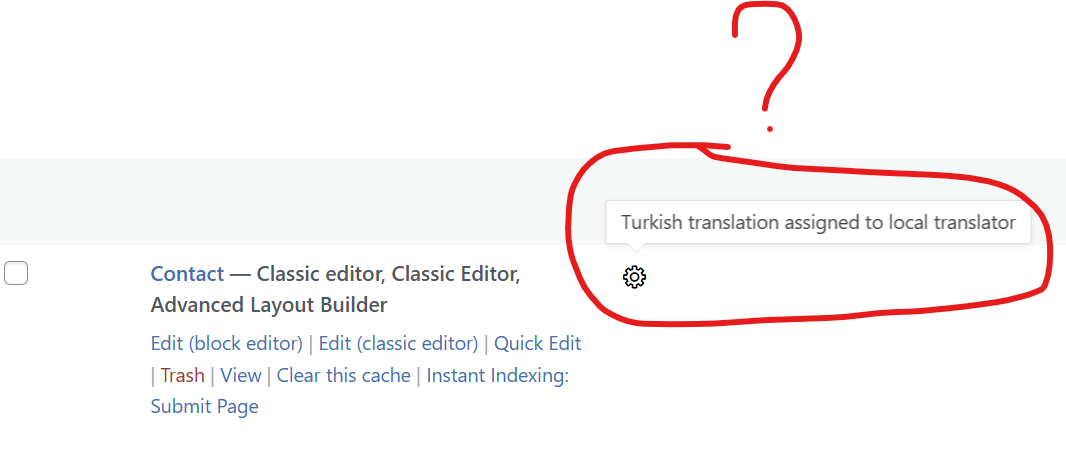1066x468 pixels.
Task: Click Edit (block editor) link
Action: click(226, 344)
